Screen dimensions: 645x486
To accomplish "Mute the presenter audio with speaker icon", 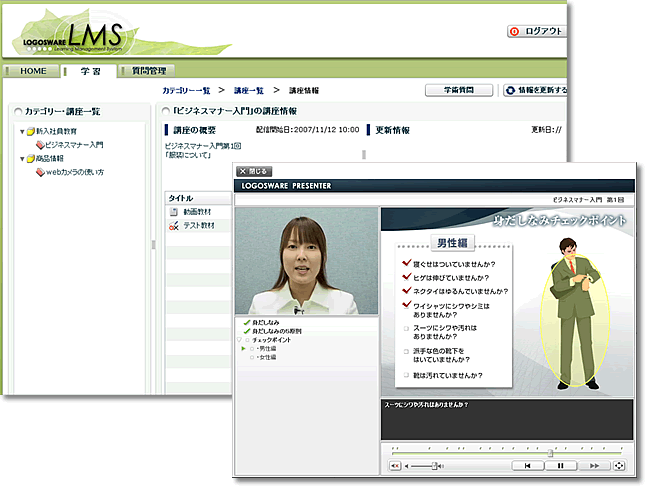I will click(394, 465).
